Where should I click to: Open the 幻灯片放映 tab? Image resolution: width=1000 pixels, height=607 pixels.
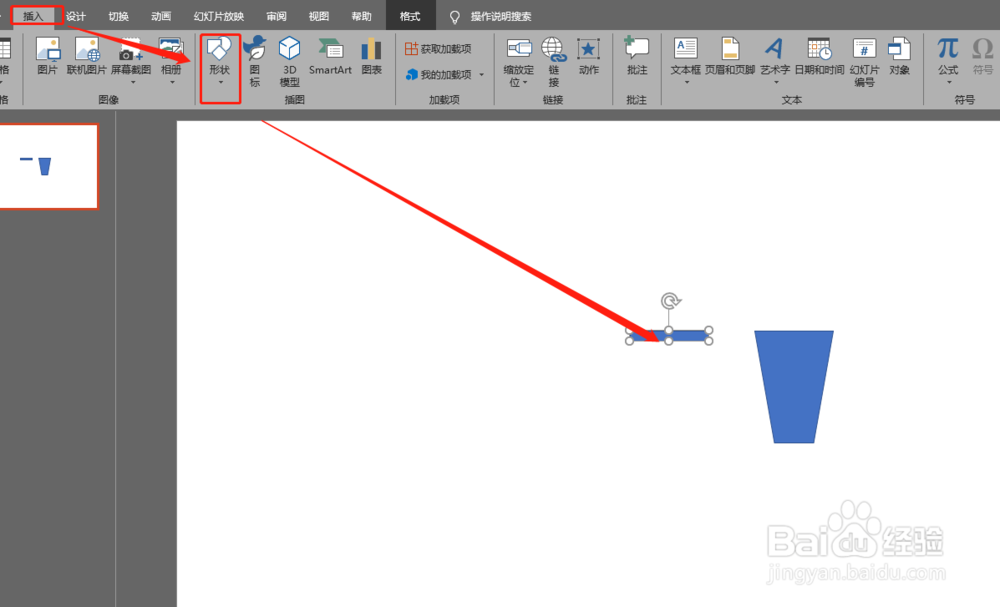click(219, 16)
